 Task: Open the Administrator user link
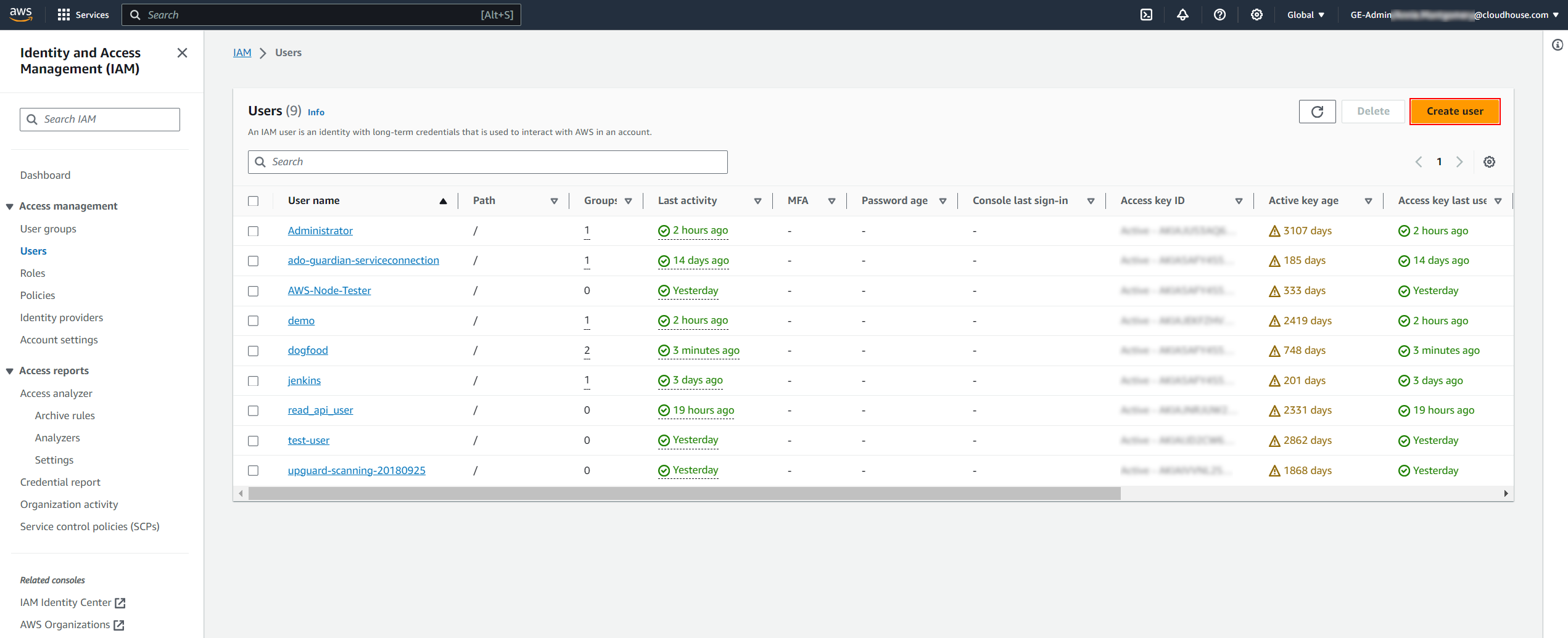pos(320,231)
